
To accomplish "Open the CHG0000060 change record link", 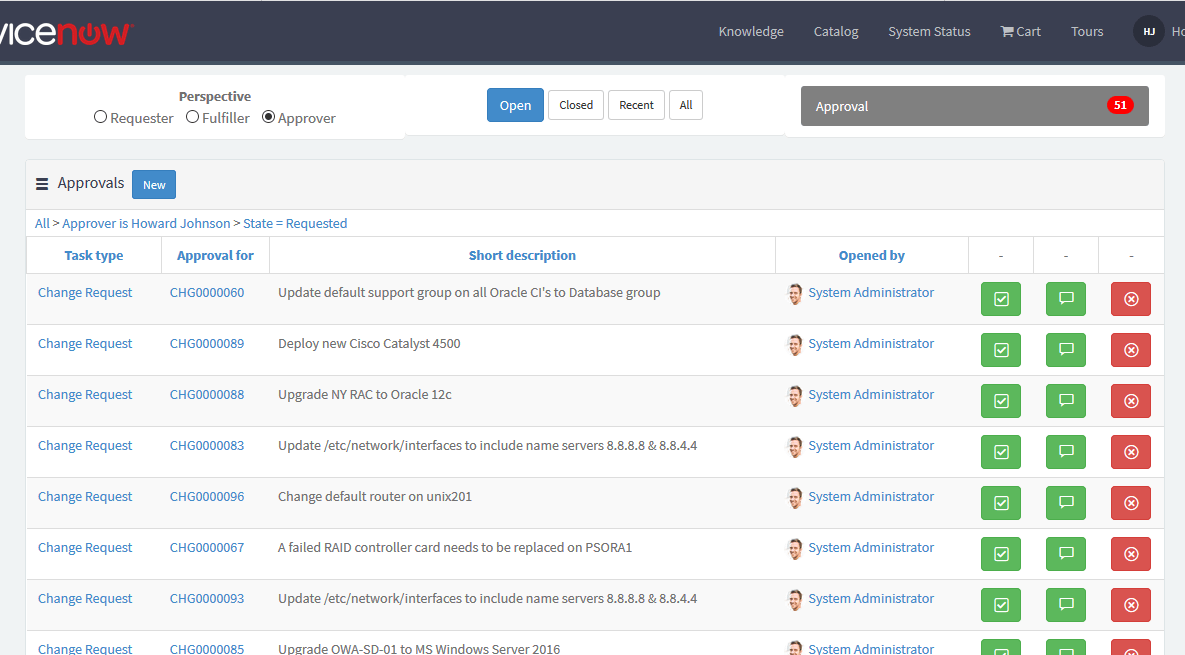I will click(206, 292).
